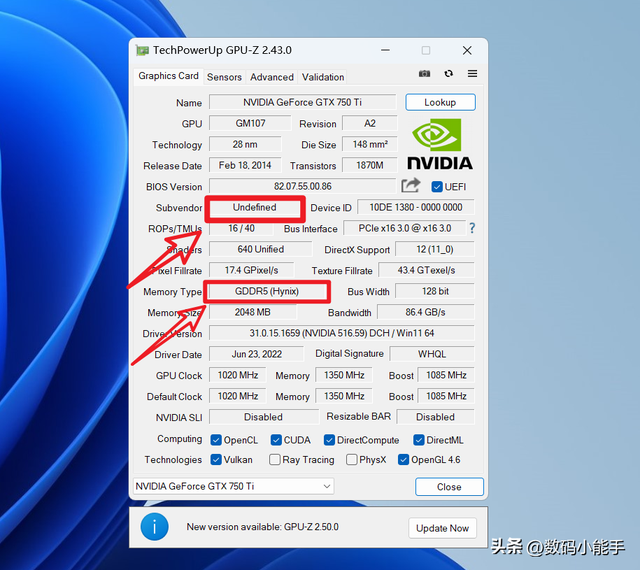This screenshot has width=640, height=570.
Task: Click the Lookup button
Action: 440,102
